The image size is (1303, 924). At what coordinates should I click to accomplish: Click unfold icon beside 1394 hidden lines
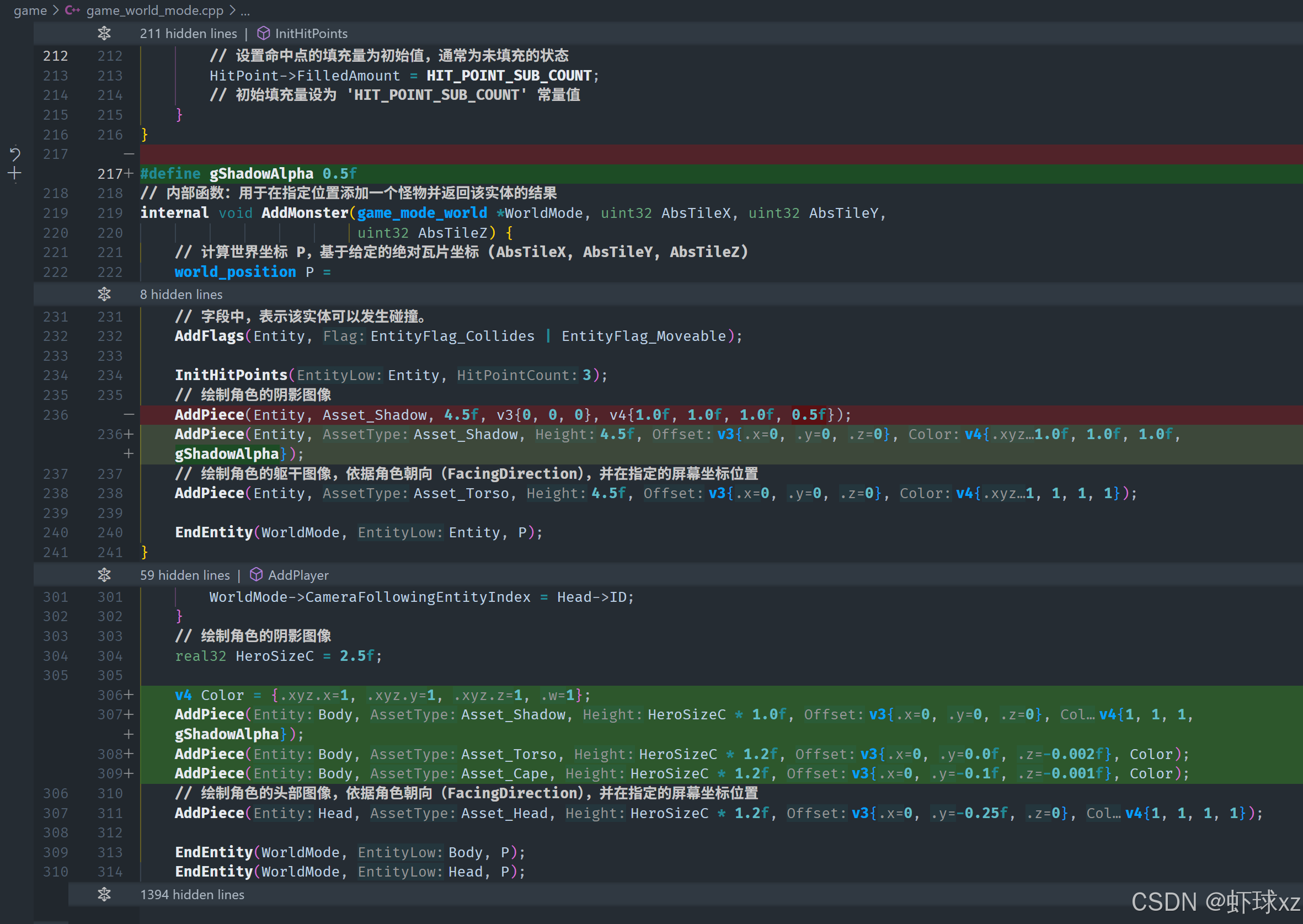point(104,894)
